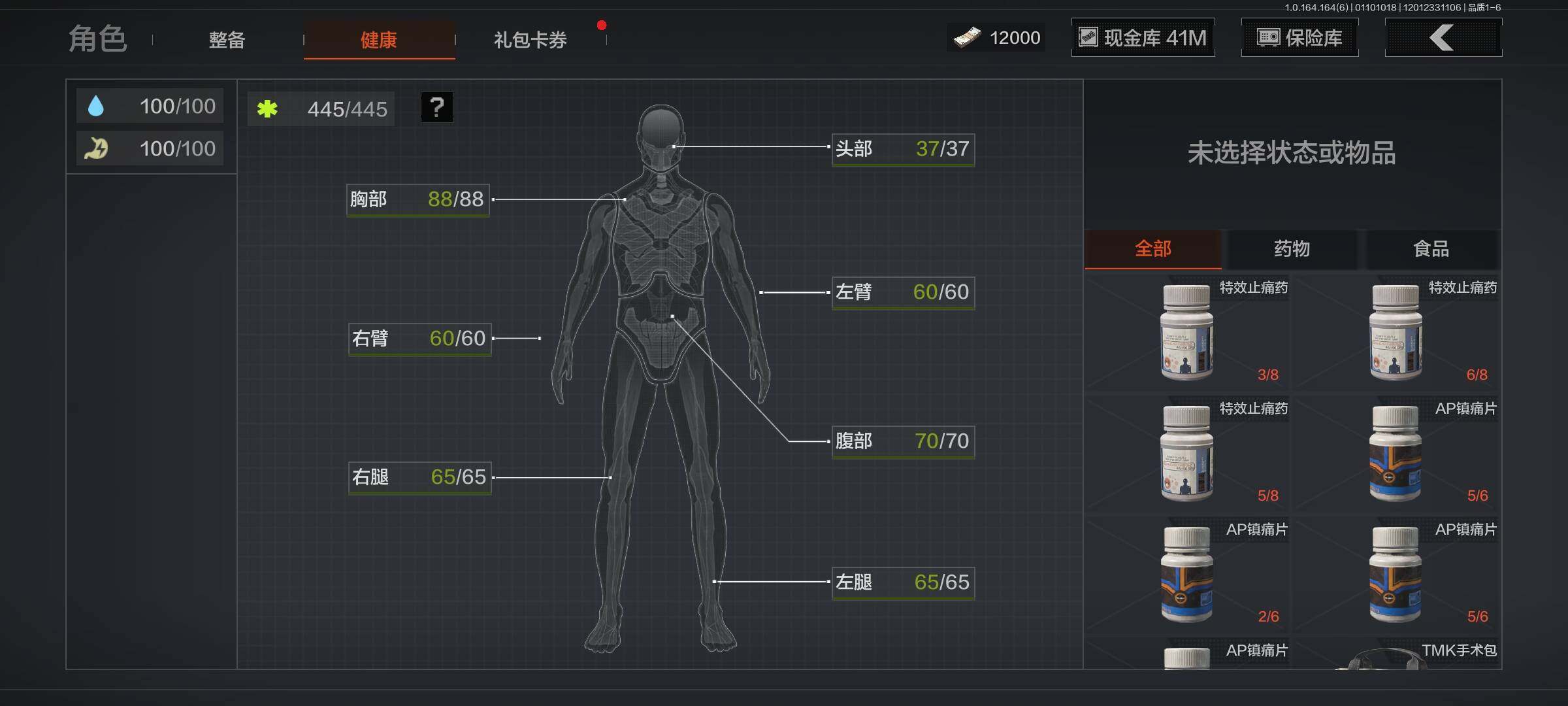
Task: Switch to the 整备 loadout tab
Action: tap(227, 40)
